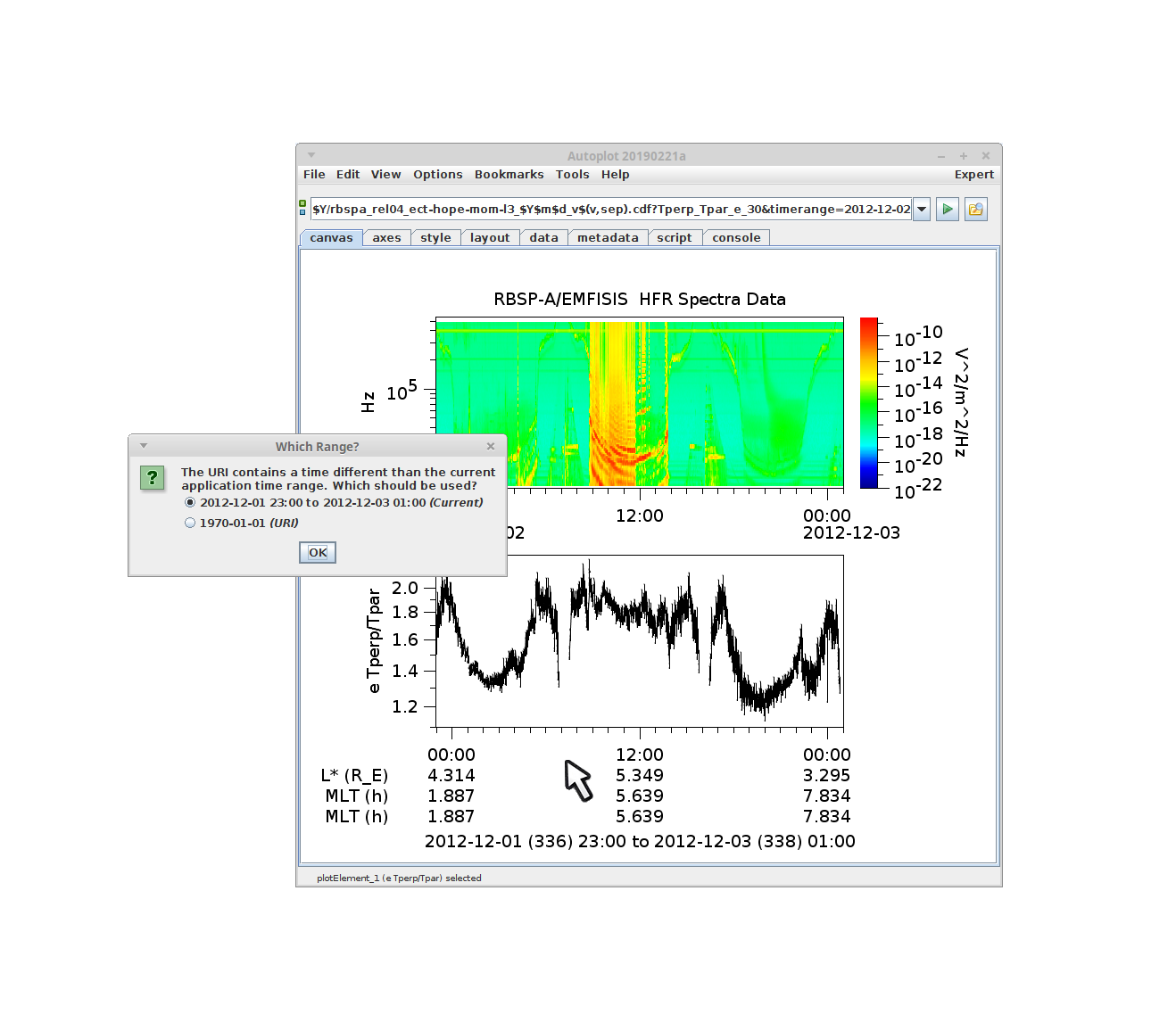1176x1031 pixels.
Task: Click the 10^-22 colorbar tick label
Action: pyautogui.click(x=918, y=489)
